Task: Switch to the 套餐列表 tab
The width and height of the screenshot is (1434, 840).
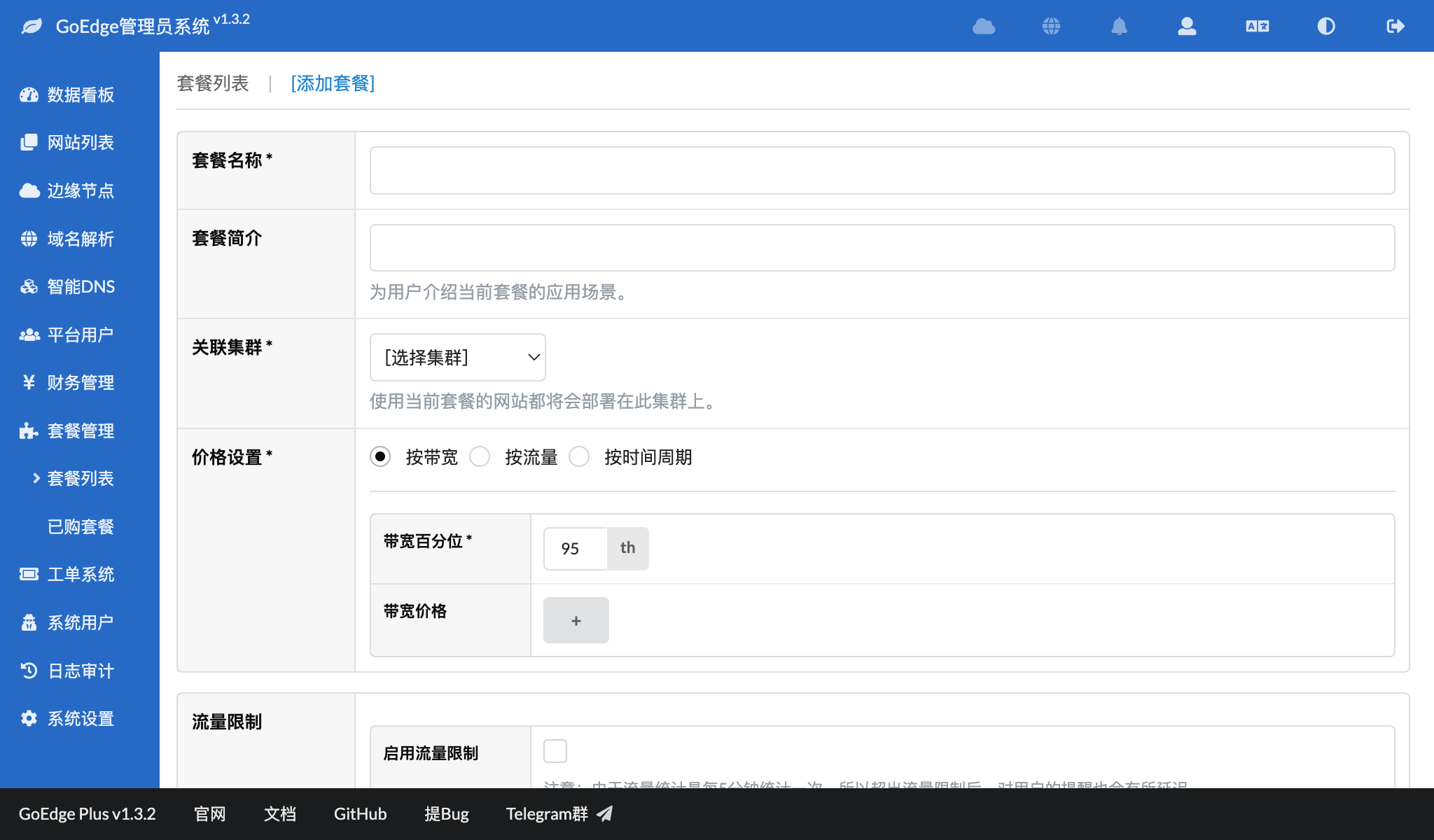Action: (x=213, y=83)
